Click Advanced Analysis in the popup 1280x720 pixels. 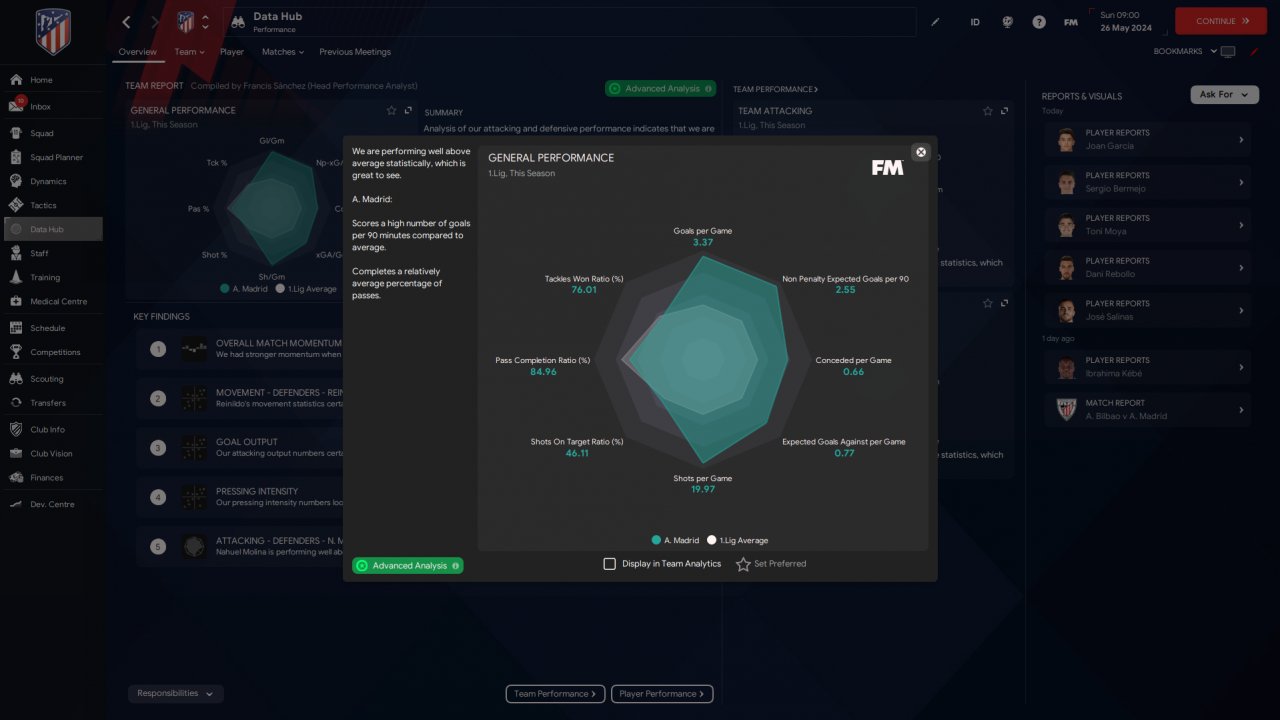(408, 566)
